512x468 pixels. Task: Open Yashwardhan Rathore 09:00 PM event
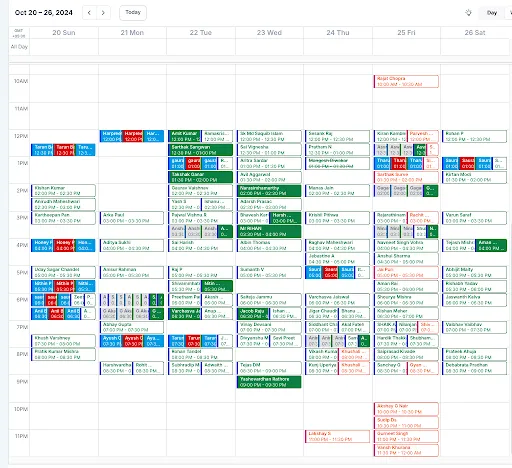coord(269,382)
